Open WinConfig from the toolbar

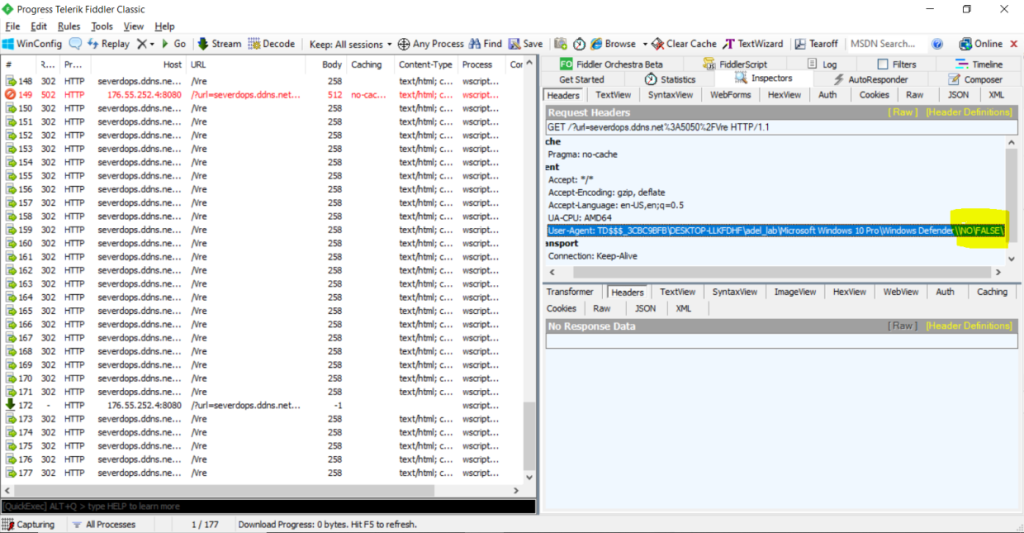(x=32, y=44)
